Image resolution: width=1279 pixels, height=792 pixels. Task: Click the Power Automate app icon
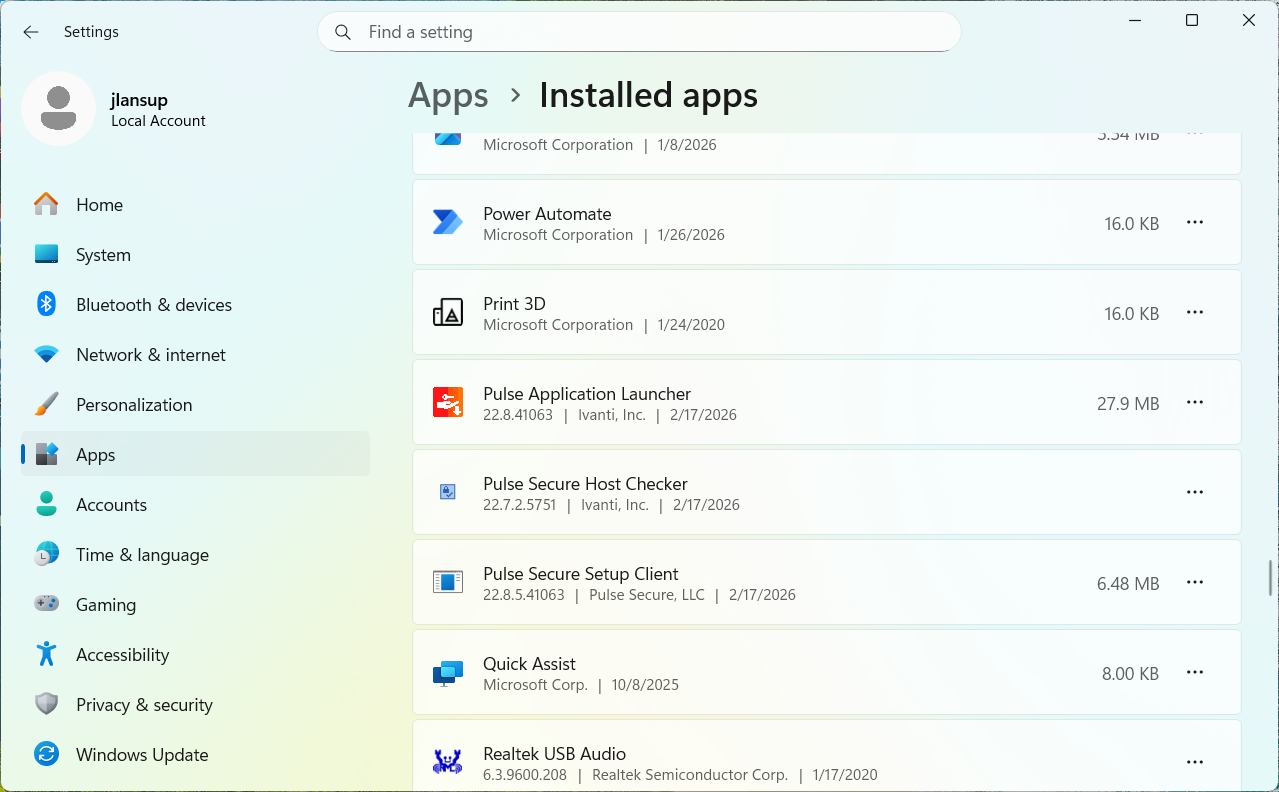tap(447, 222)
